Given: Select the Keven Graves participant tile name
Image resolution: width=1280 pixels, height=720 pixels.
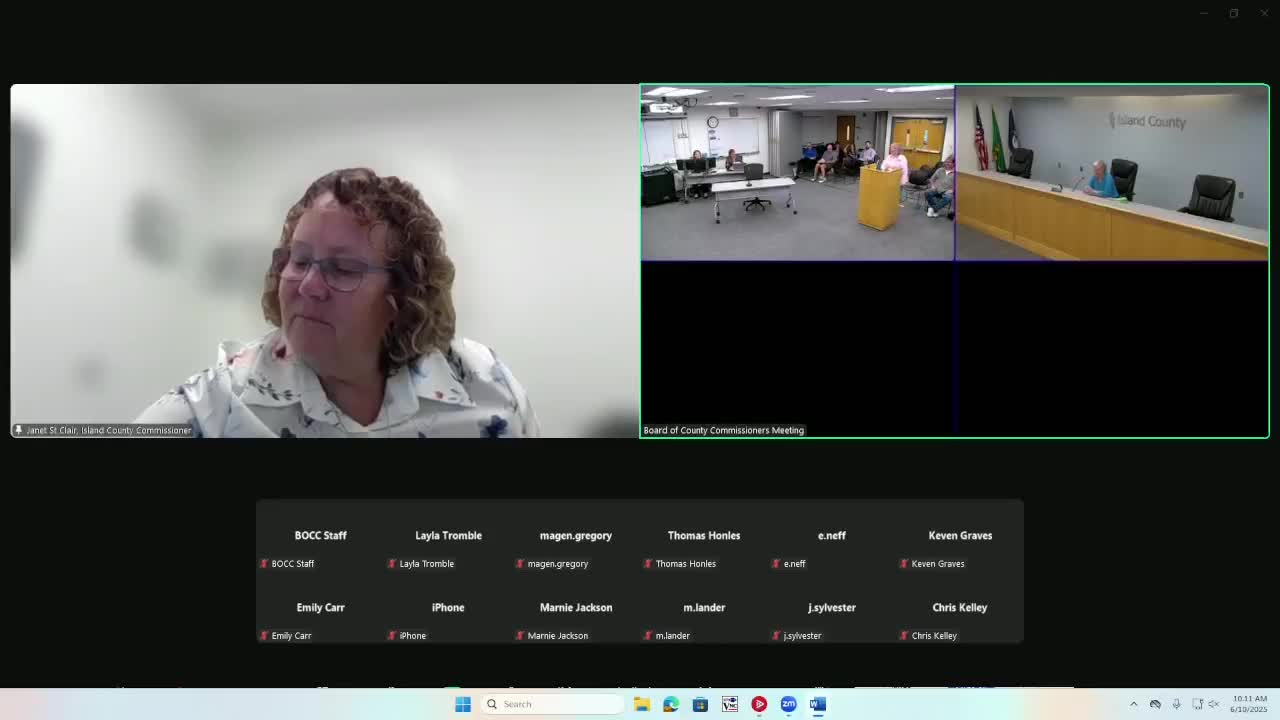Looking at the screenshot, I should [x=960, y=536].
